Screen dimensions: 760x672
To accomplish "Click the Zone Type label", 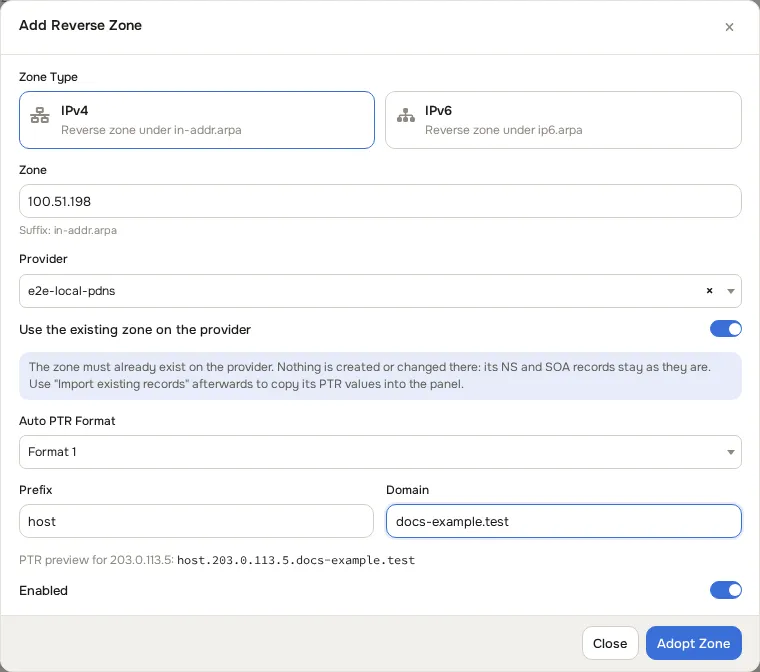I will click(x=48, y=77).
